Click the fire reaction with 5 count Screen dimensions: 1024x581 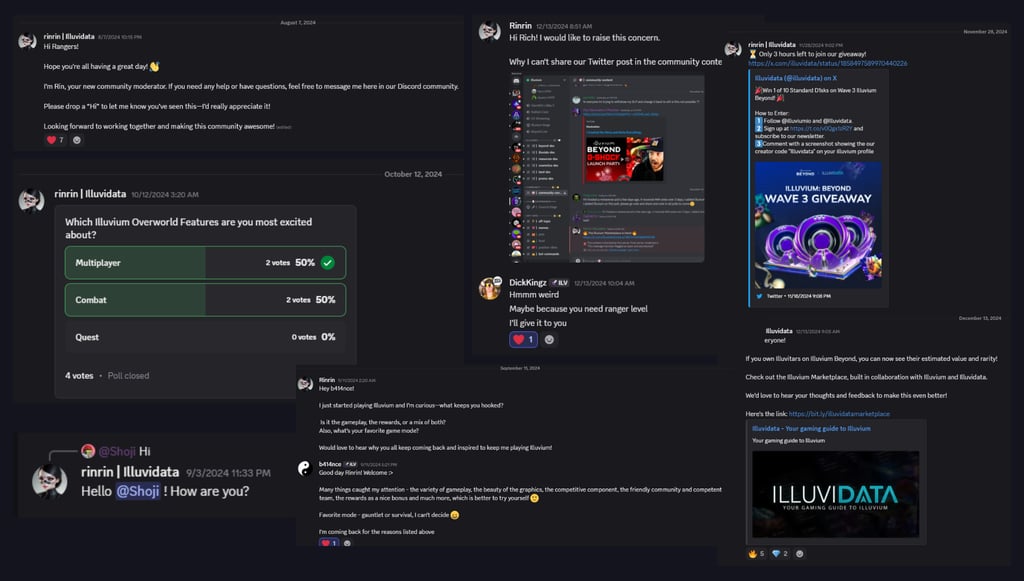coord(756,554)
